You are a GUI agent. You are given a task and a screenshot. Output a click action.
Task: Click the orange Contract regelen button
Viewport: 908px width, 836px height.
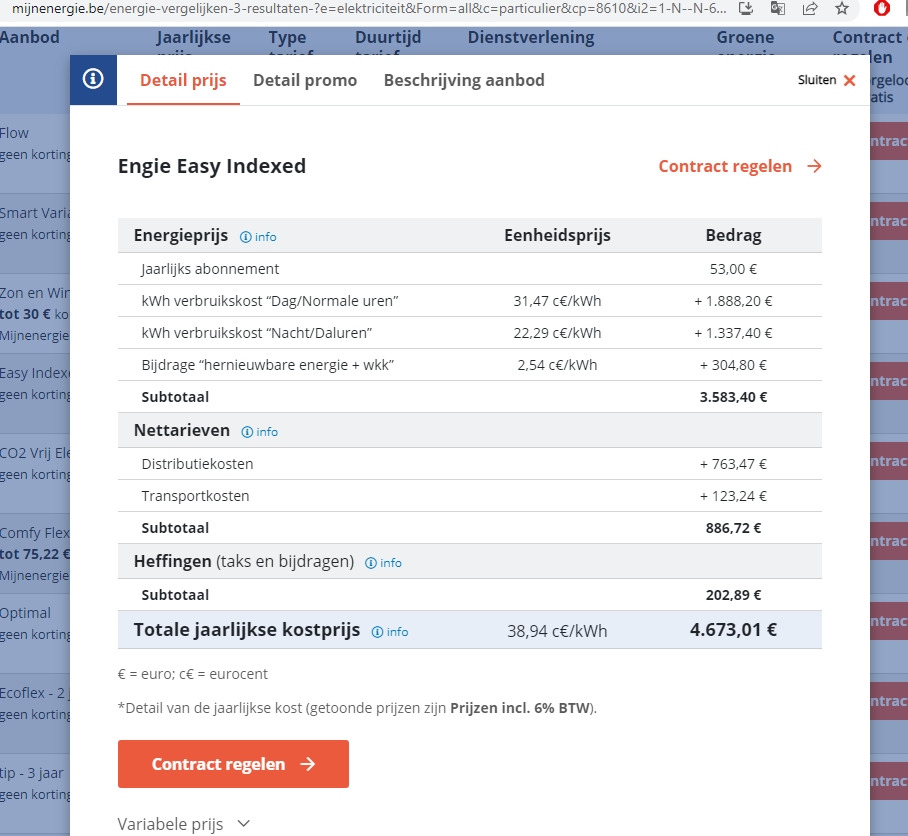pyautogui.click(x=233, y=764)
